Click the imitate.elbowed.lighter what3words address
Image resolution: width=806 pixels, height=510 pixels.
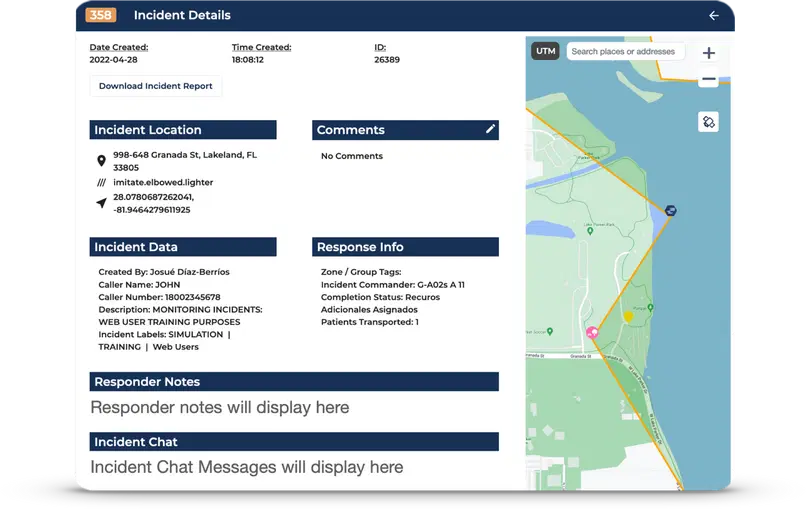coord(163,183)
